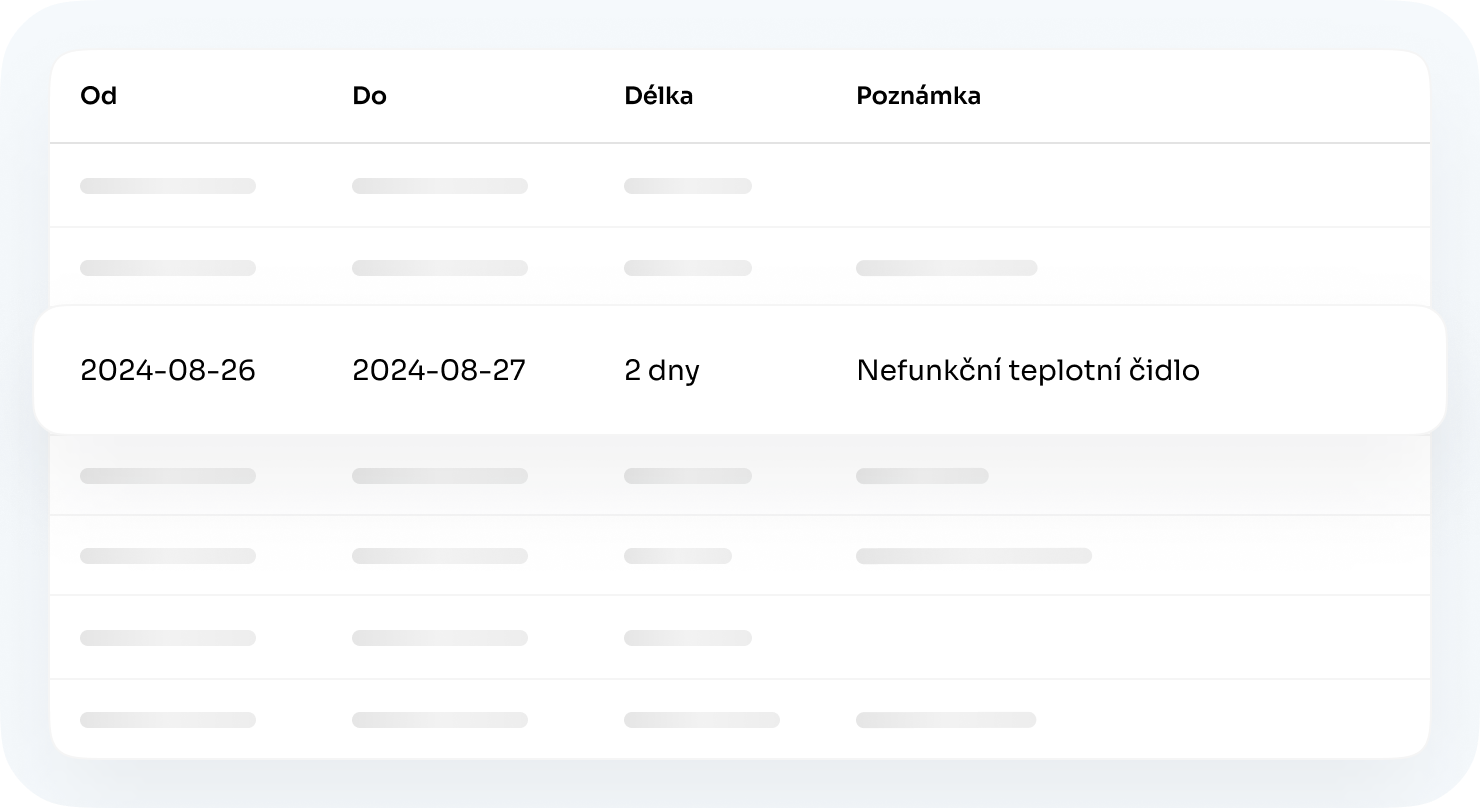Click the Do placeholder in the second loading row
The height and width of the screenshot is (808, 1480).
[439, 267]
